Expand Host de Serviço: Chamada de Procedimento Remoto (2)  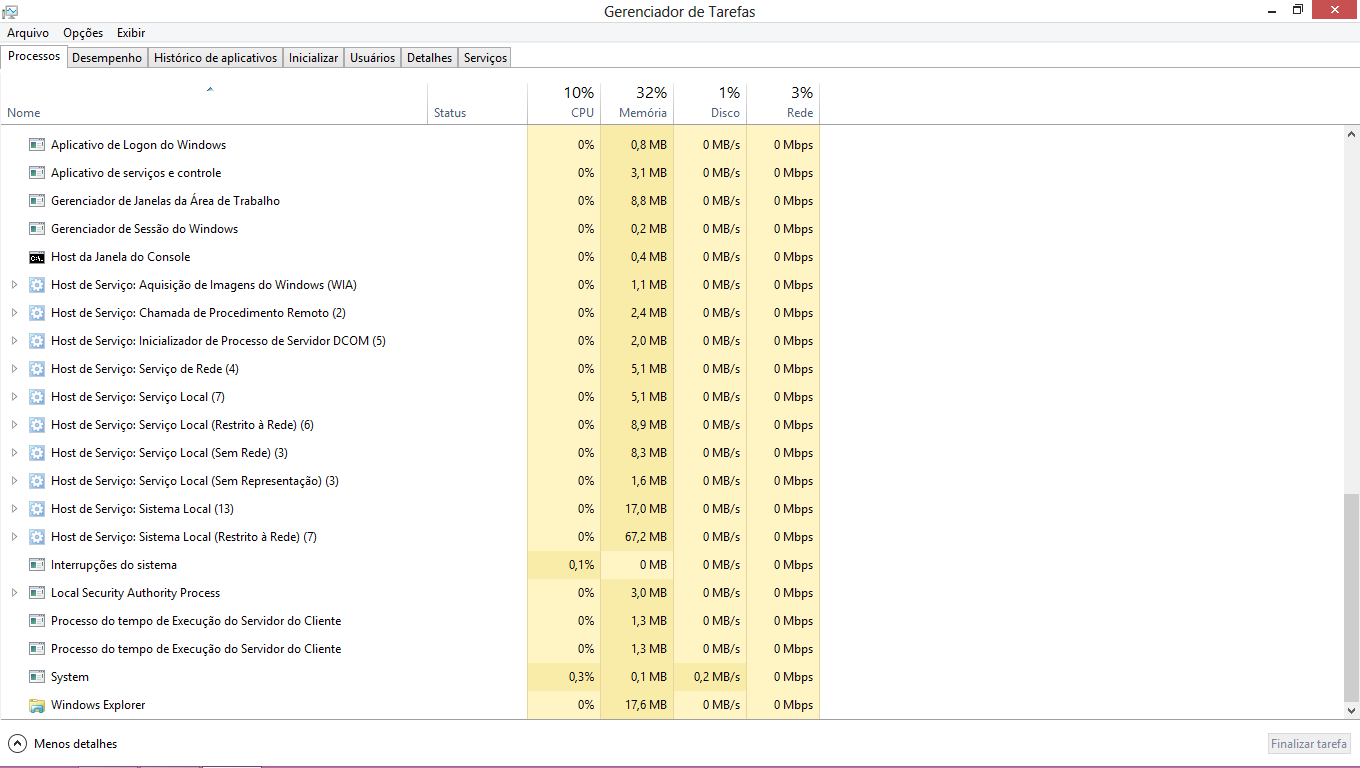pos(14,313)
